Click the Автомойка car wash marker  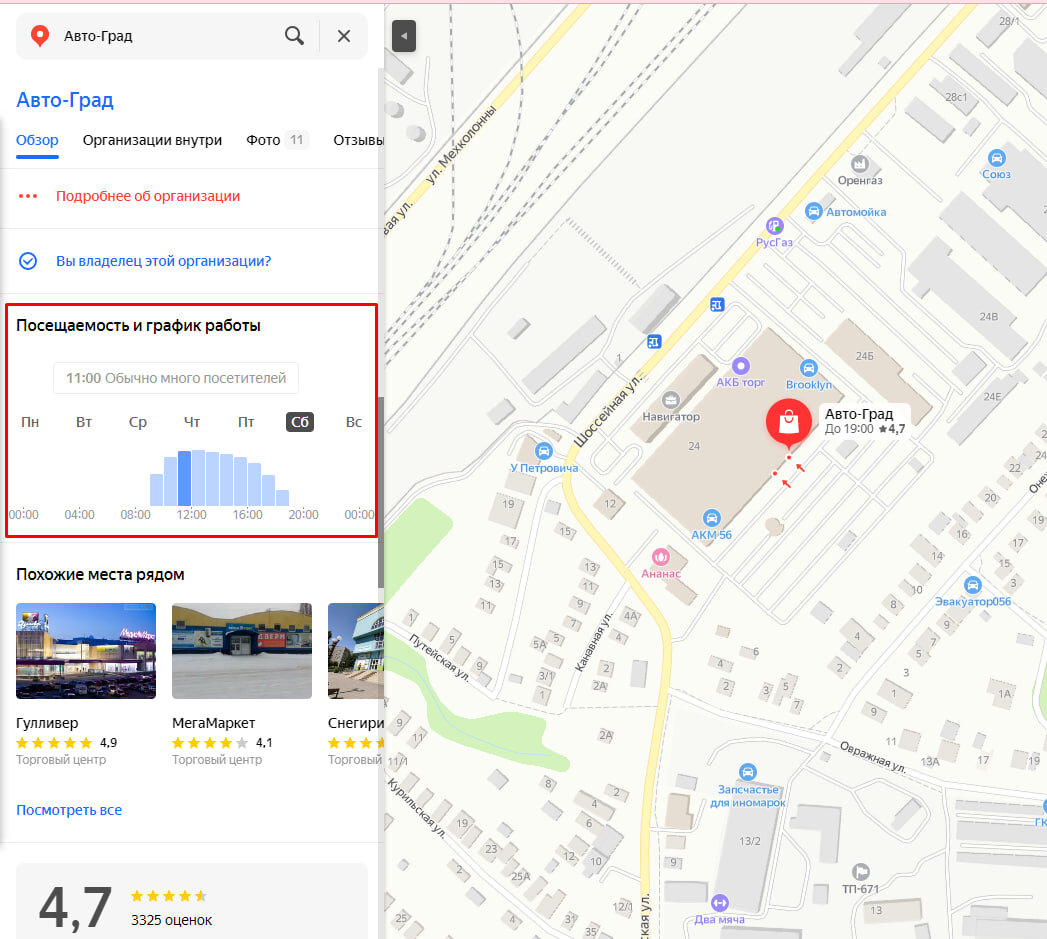[813, 212]
